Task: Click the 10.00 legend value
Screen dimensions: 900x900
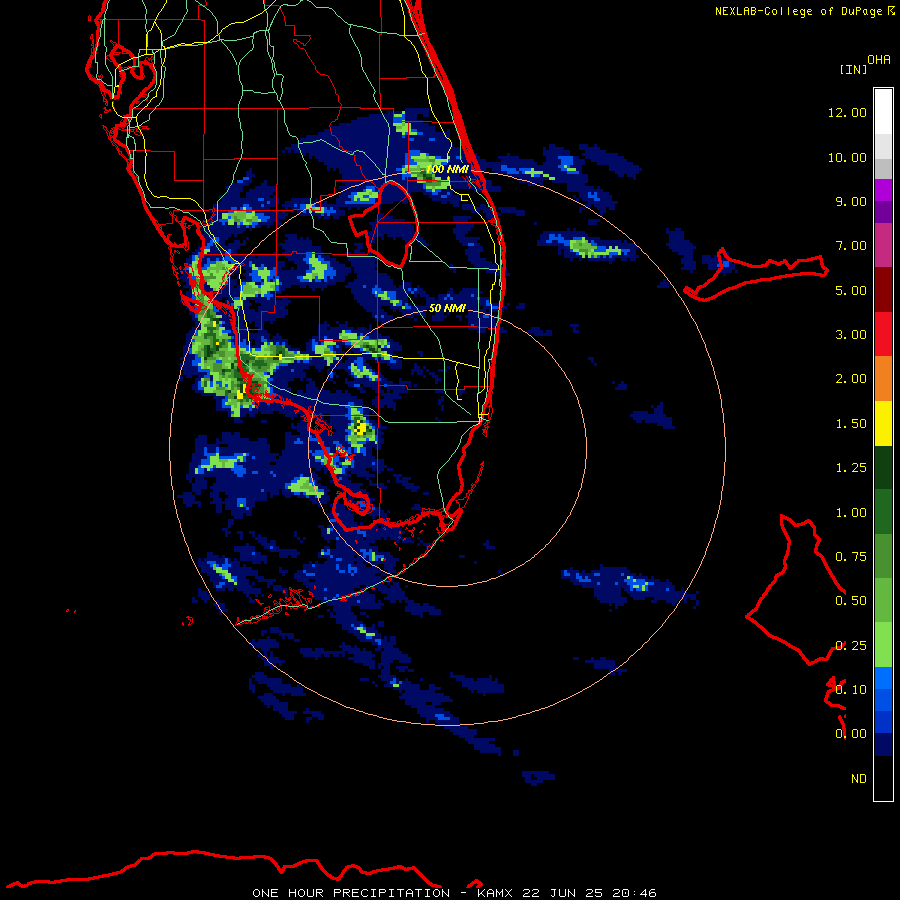Action: coord(847,157)
